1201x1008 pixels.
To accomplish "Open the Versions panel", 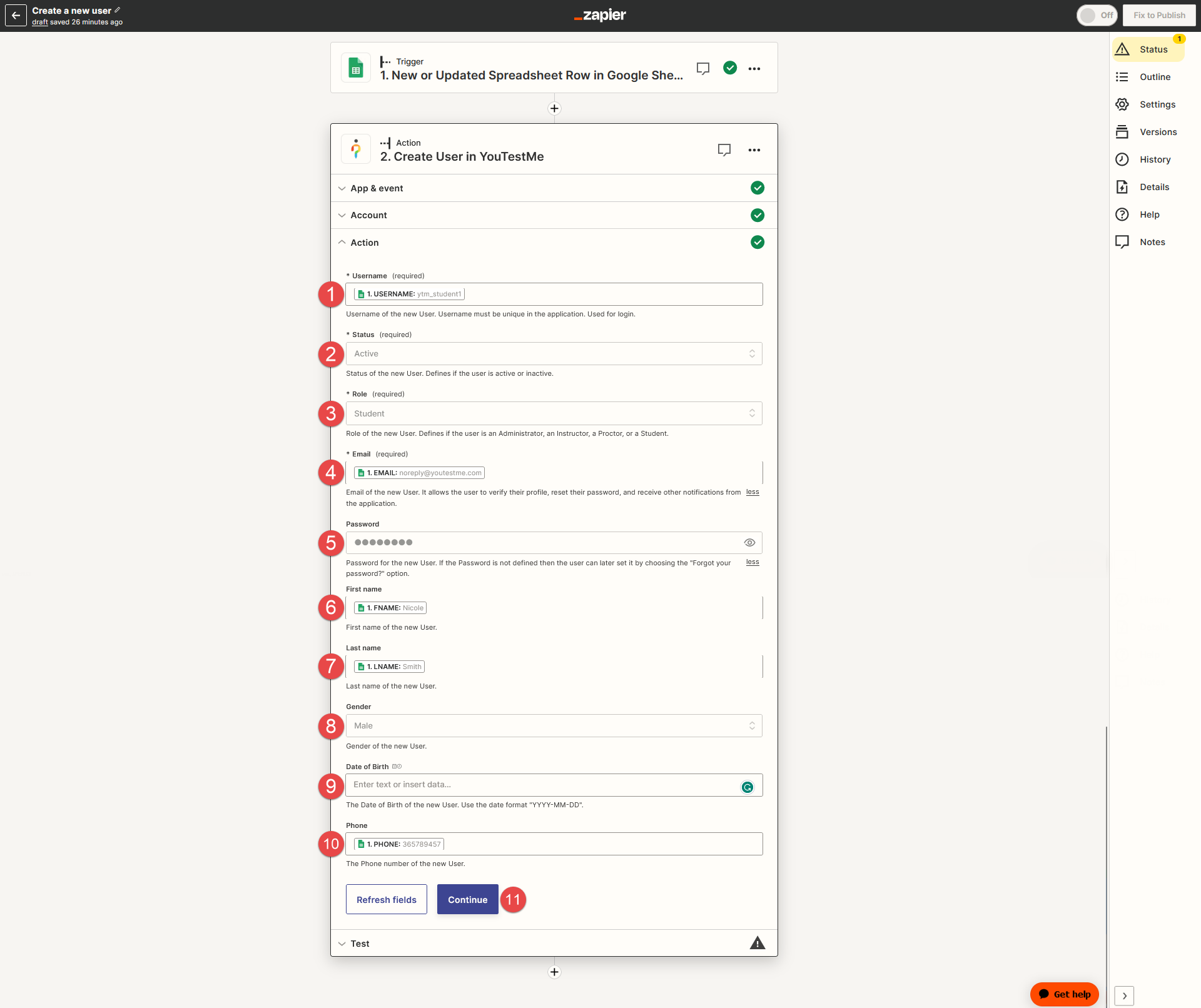I will [x=1158, y=132].
